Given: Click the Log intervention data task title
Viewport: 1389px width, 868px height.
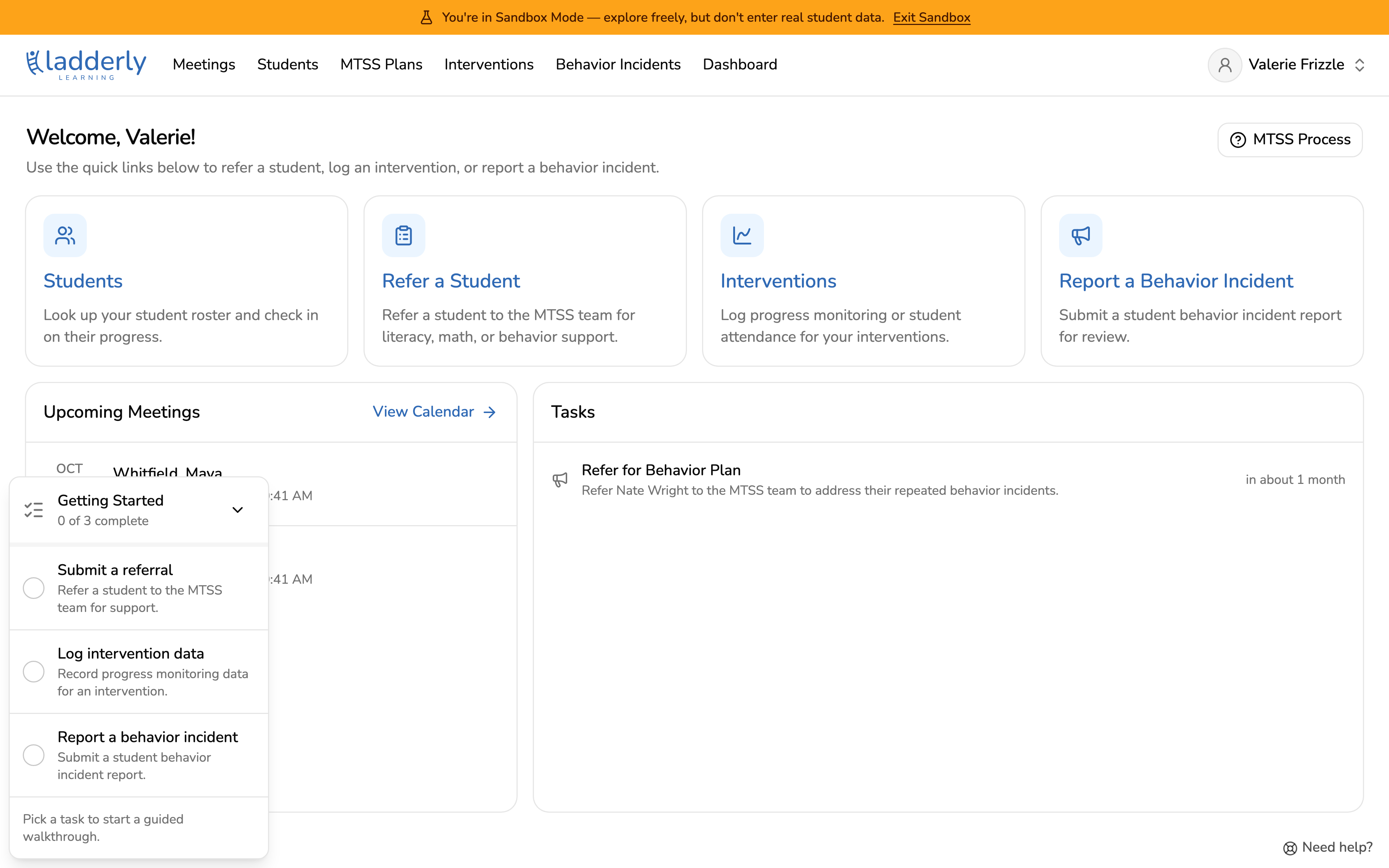Looking at the screenshot, I should tap(131, 653).
